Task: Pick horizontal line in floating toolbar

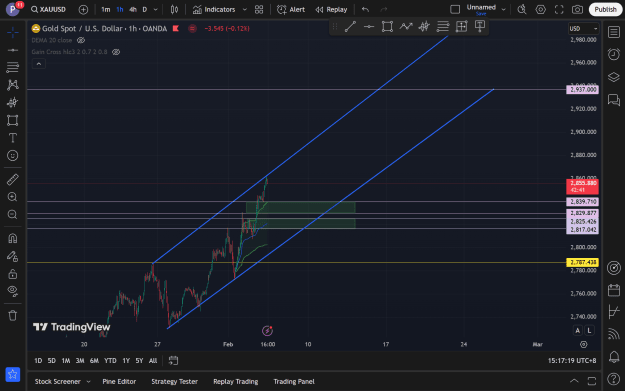Action: tap(369, 27)
